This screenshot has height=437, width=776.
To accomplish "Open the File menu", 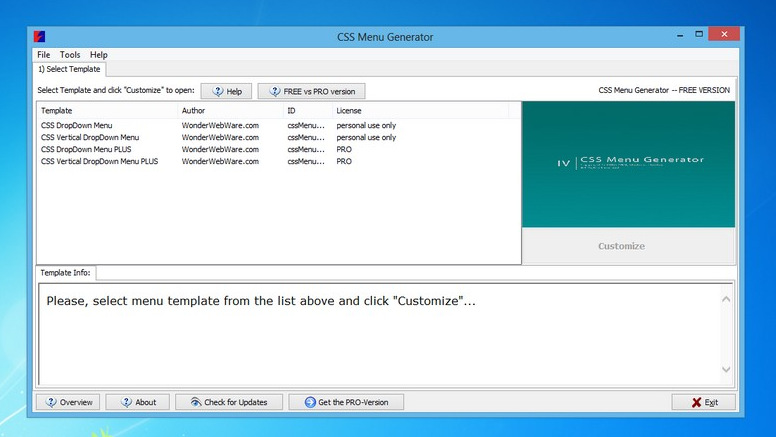I will tap(44, 55).
